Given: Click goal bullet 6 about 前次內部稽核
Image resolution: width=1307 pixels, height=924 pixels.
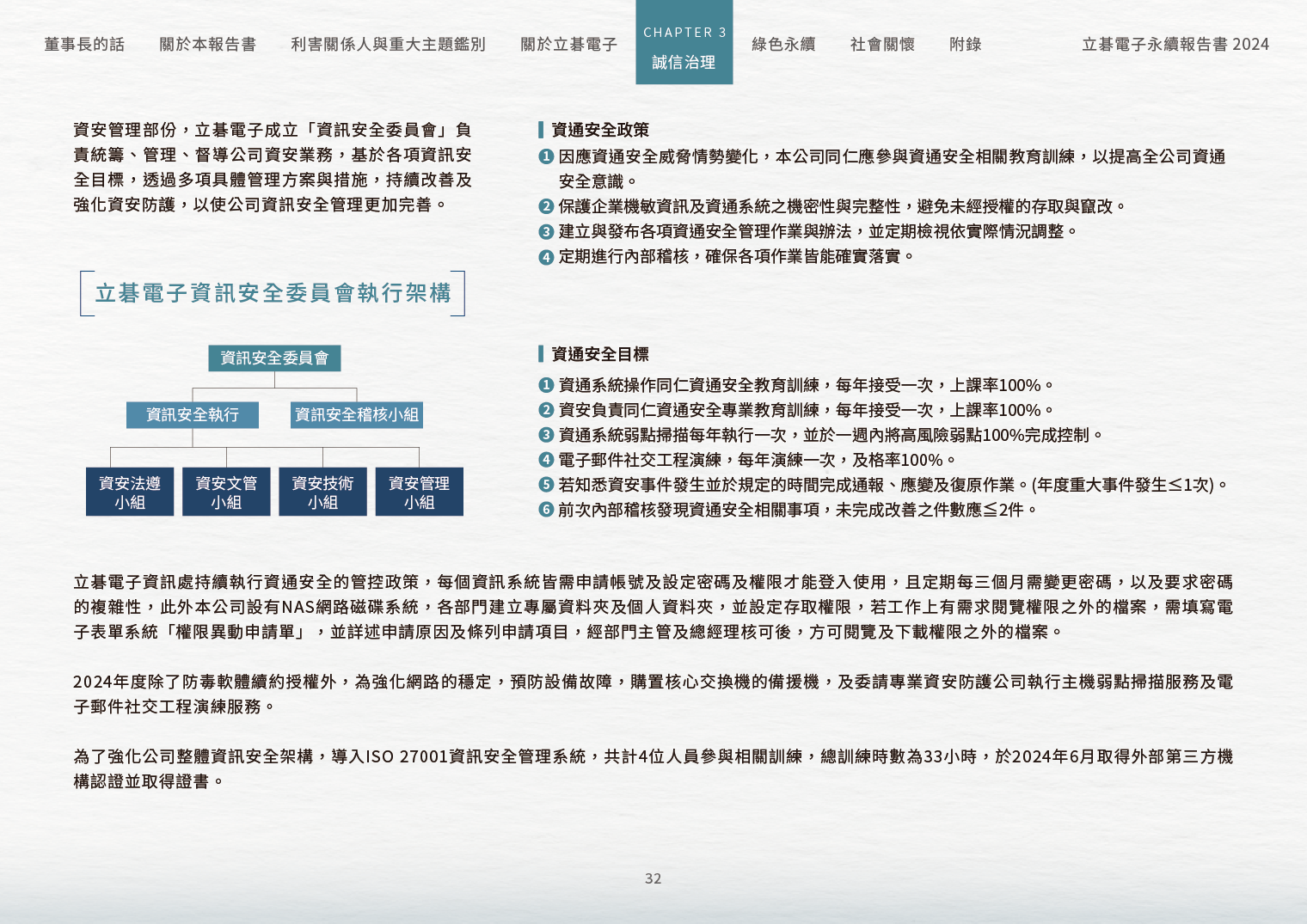Looking at the screenshot, I should pyautogui.click(x=788, y=510).
